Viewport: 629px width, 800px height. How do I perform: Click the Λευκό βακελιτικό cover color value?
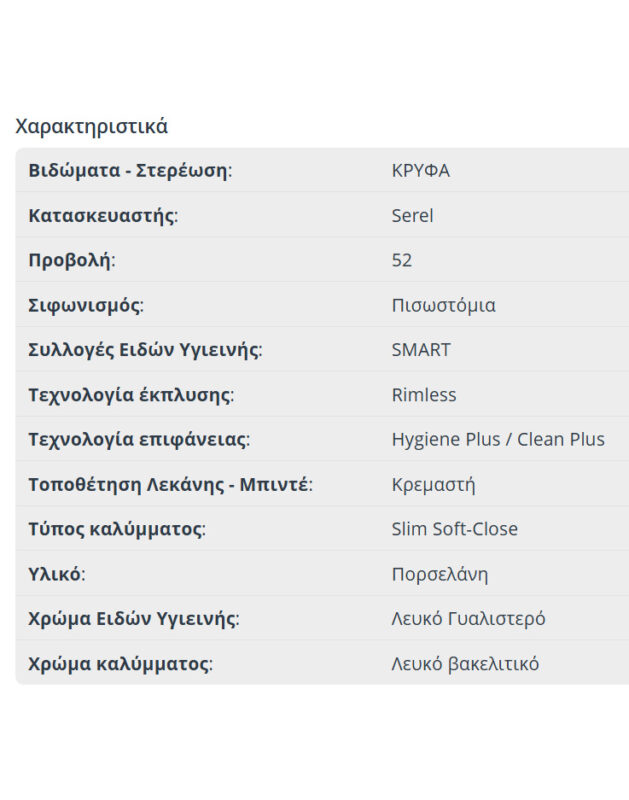pyautogui.click(x=465, y=664)
